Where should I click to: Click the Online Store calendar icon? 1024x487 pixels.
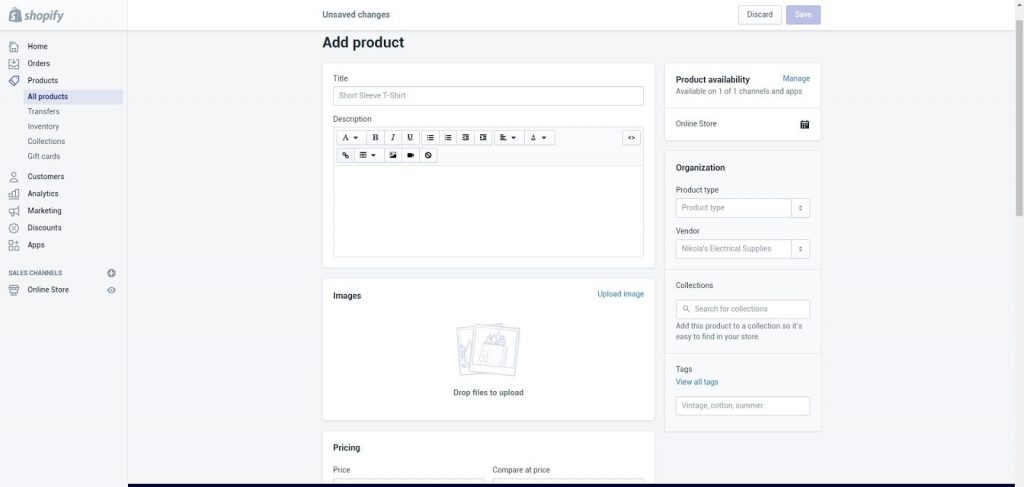pyautogui.click(x=804, y=124)
